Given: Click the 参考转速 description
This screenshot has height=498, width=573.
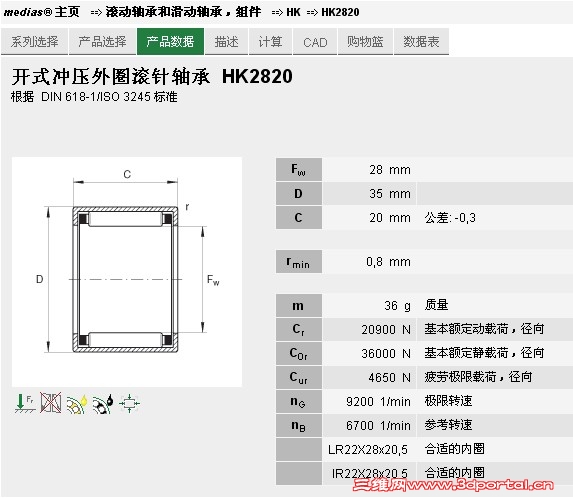Looking at the screenshot, I should pyautogui.click(x=448, y=425).
